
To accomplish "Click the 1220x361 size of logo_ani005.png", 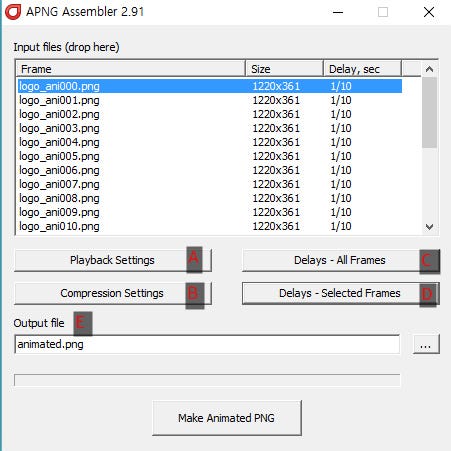I will point(276,156).
